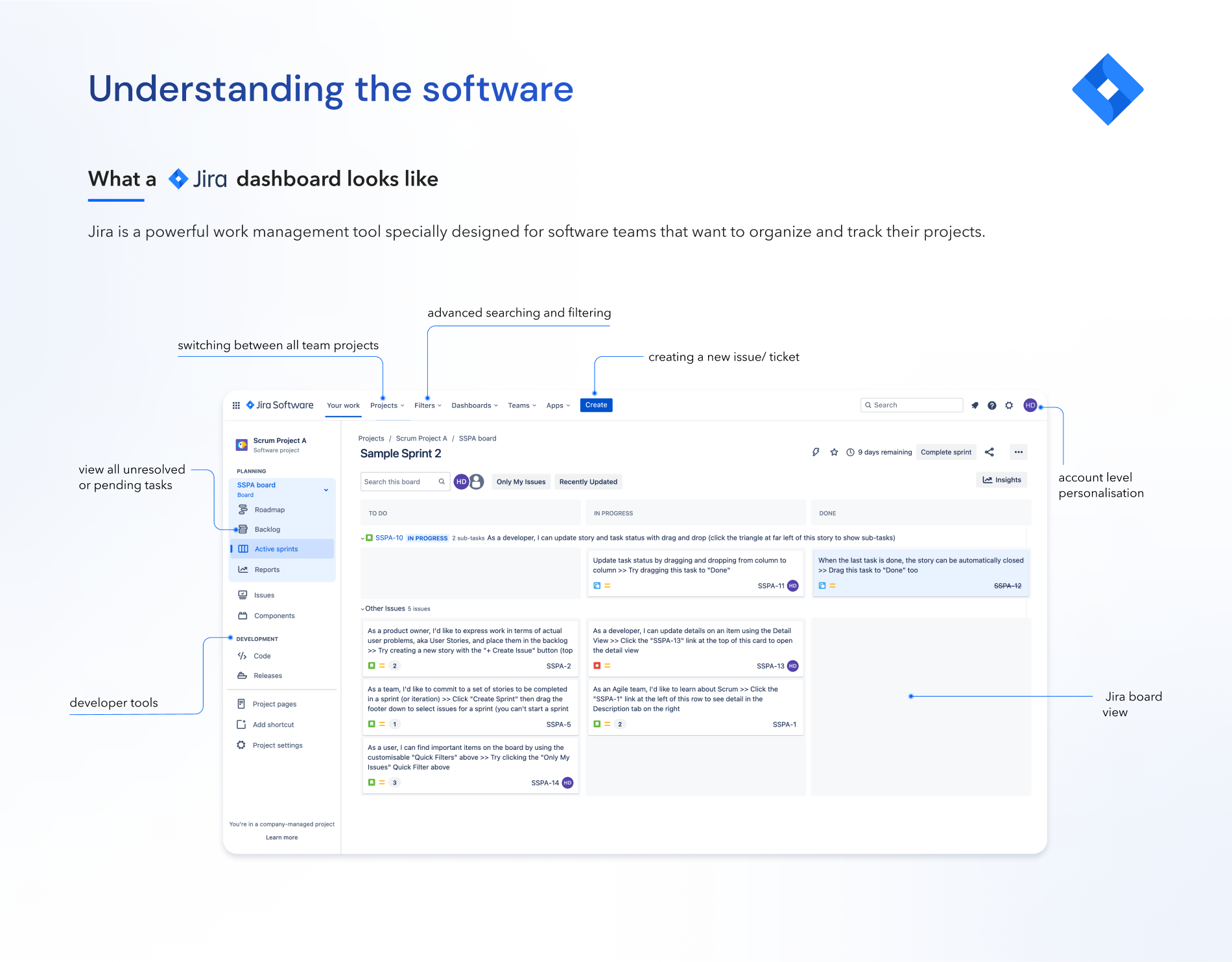Click the HD avatar on card SSPA-14

tap(567, 783)
